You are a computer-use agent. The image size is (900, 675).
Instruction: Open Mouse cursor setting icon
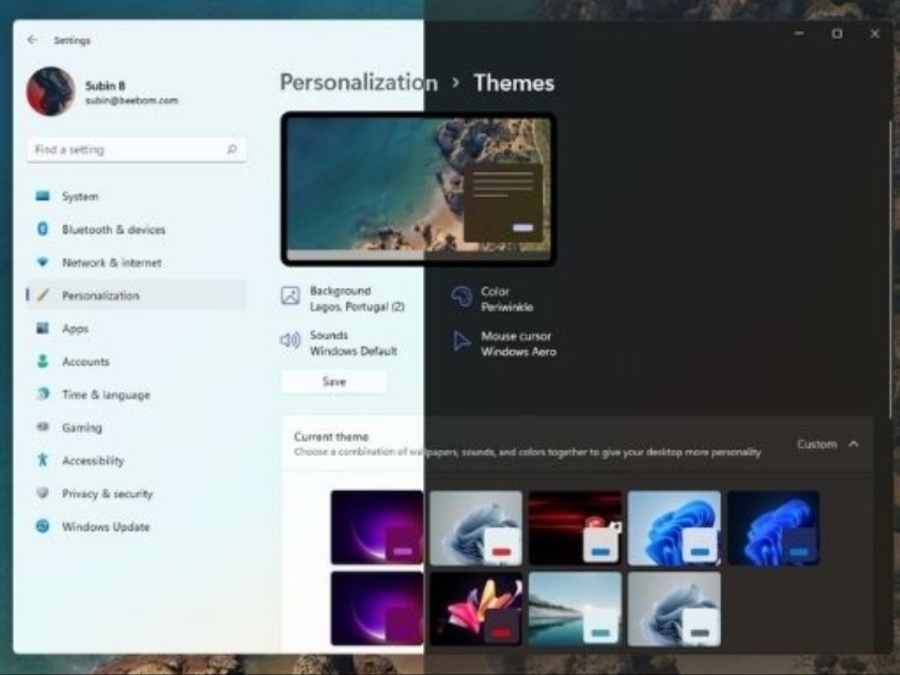(461, 342)
